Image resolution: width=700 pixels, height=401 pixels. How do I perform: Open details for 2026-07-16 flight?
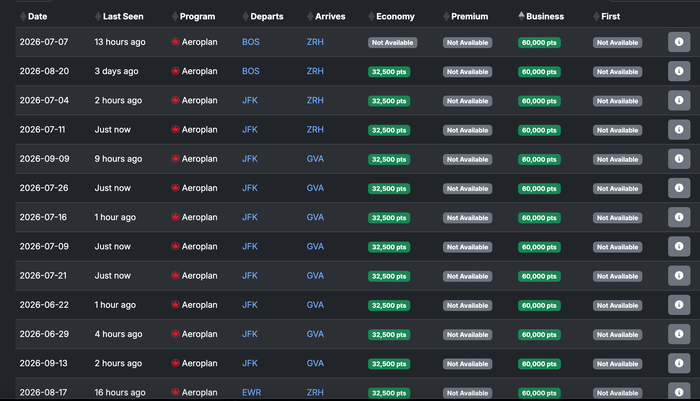pyautogui.click(x=679, y=217)
